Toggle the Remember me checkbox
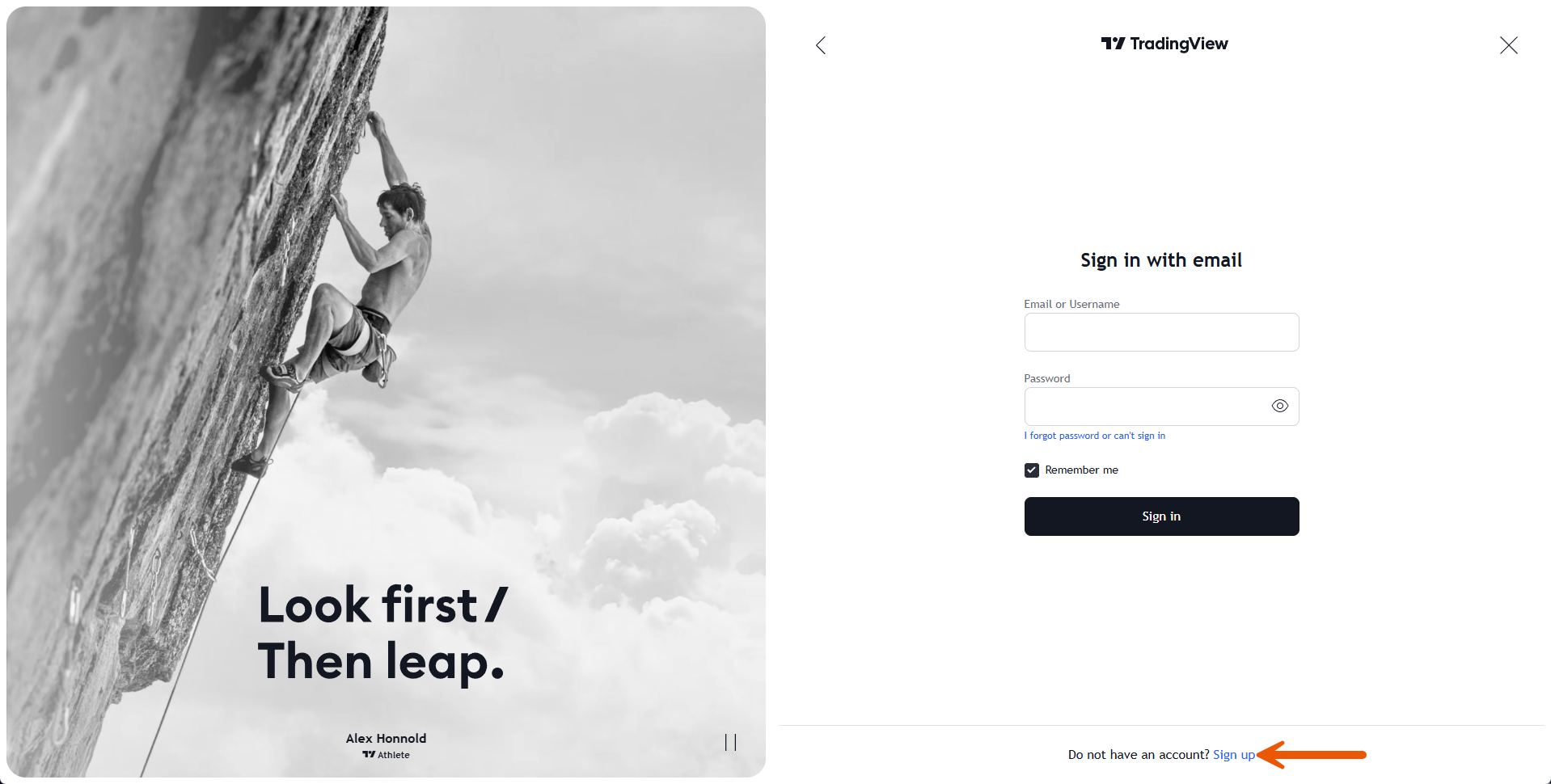 [1031, 470]
